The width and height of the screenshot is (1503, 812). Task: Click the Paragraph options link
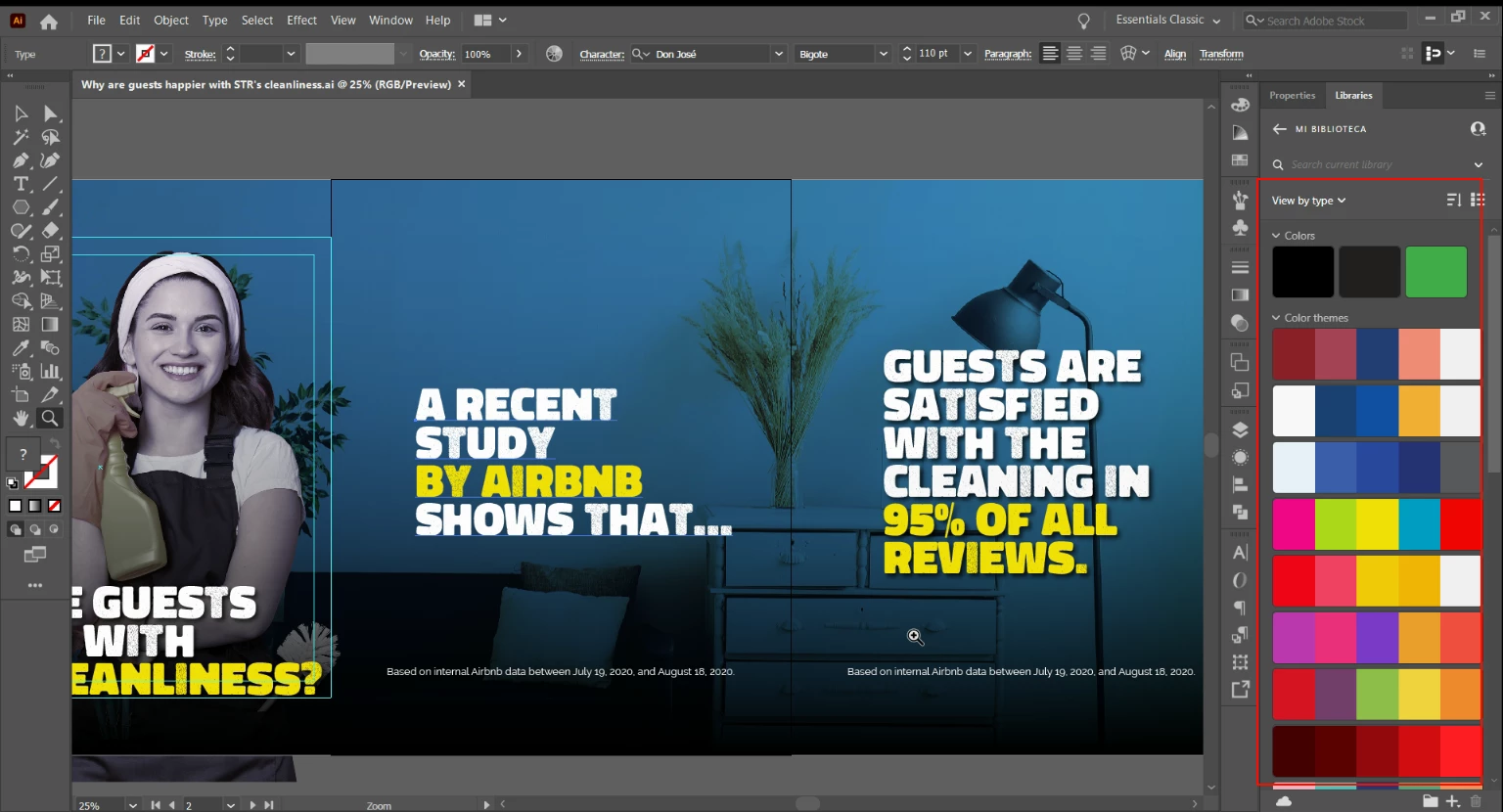1008,54
